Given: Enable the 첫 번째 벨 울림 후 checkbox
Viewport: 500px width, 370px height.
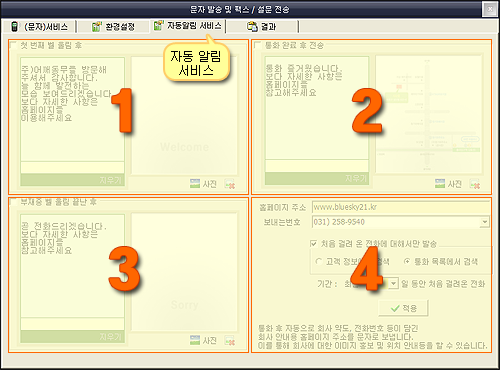Looking at the screenshot, I should [14, 45].
